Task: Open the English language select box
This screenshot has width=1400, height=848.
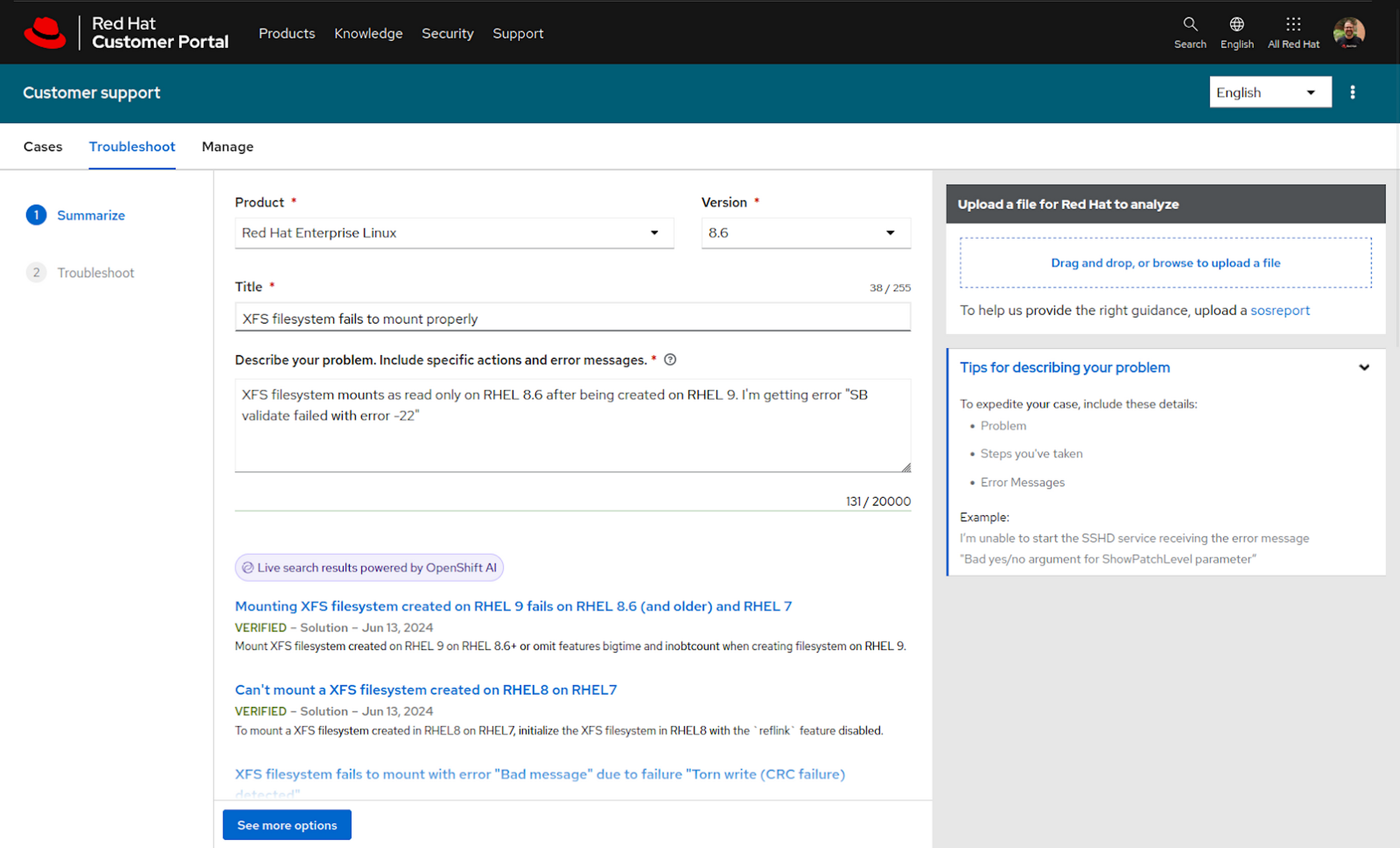Action: pyautogui.click(x=1270, y=92)
